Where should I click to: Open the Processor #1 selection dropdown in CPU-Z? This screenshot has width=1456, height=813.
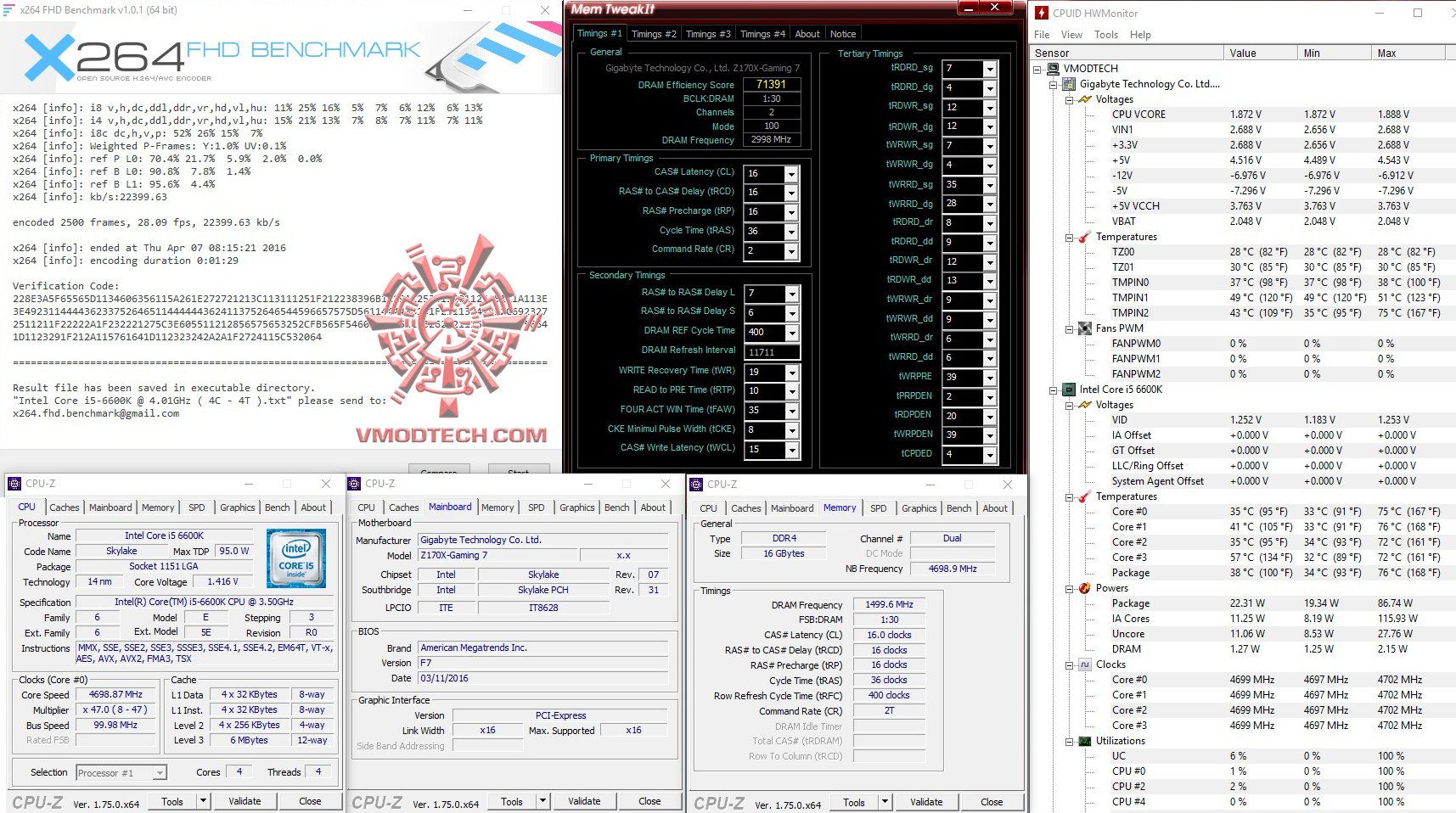click(160, 772)
